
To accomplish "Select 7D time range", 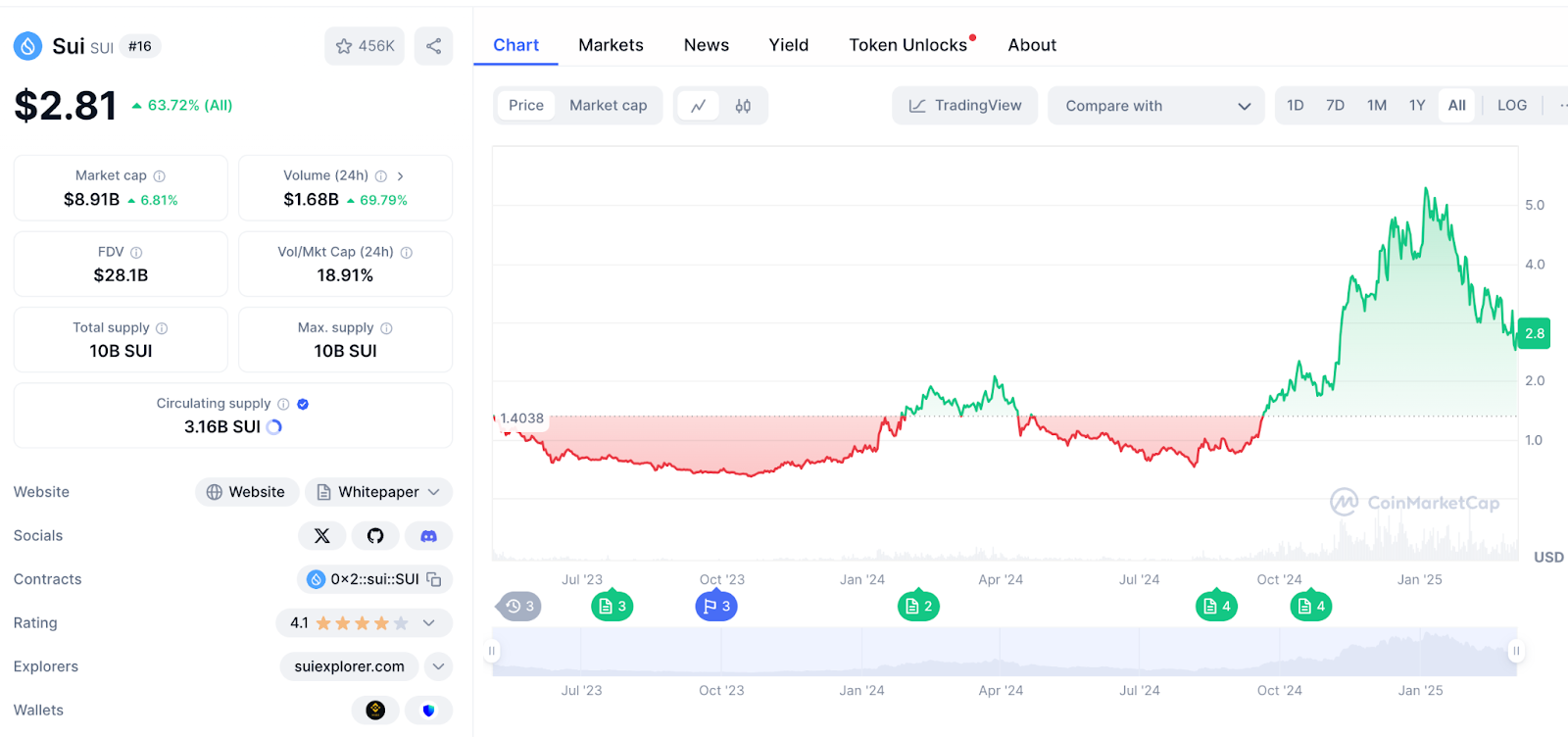I will tap(1335, 106).
